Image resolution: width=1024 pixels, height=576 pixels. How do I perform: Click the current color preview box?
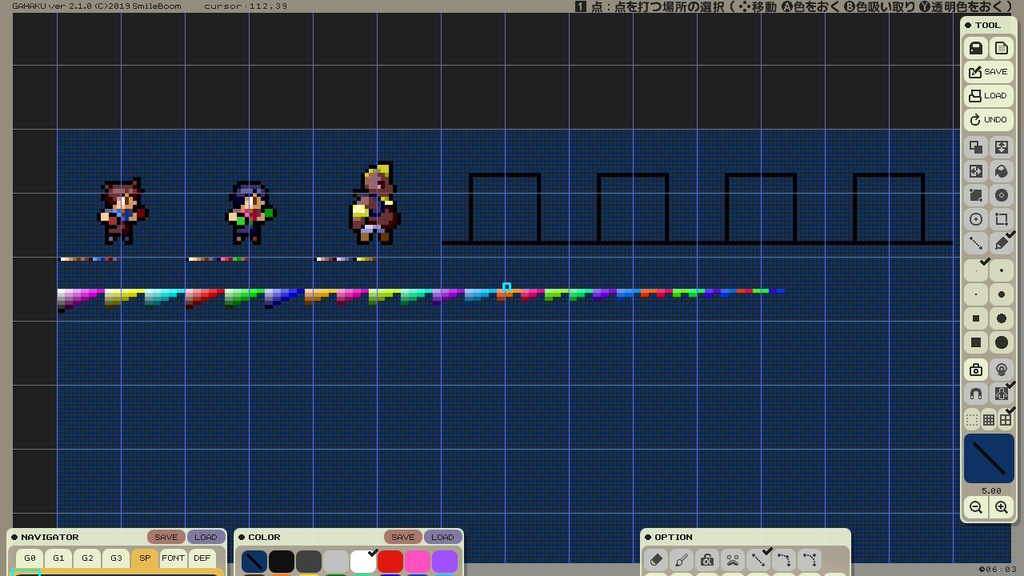pyautogui.click(x=989, y=458)
